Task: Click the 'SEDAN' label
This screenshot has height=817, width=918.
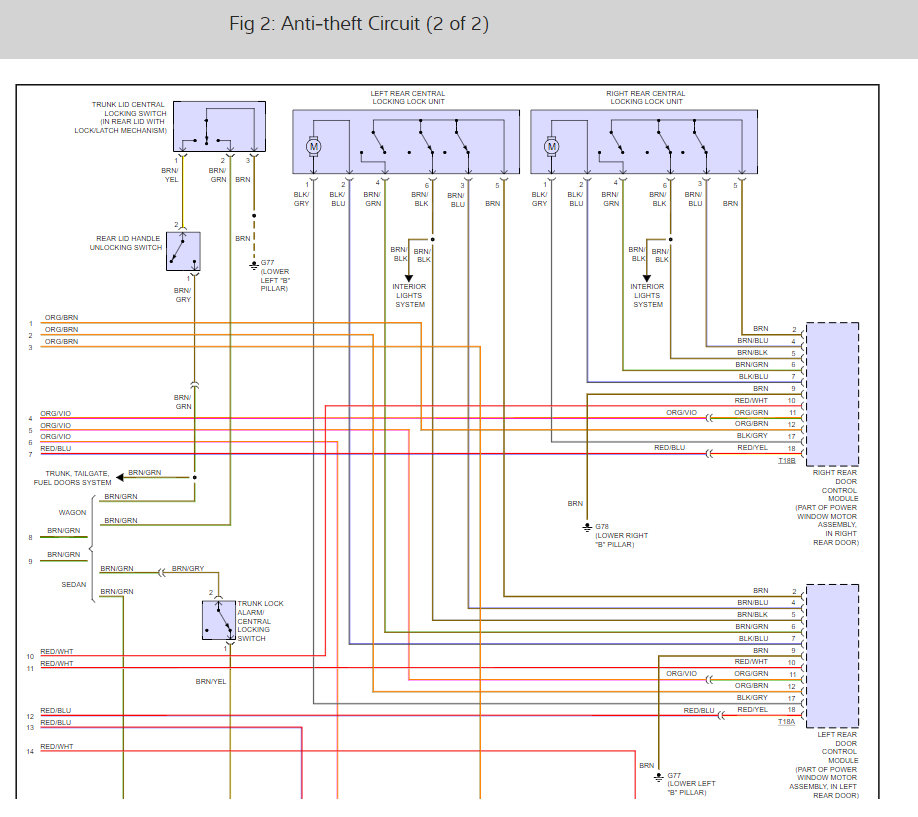Action: click(x=74, y=584)
